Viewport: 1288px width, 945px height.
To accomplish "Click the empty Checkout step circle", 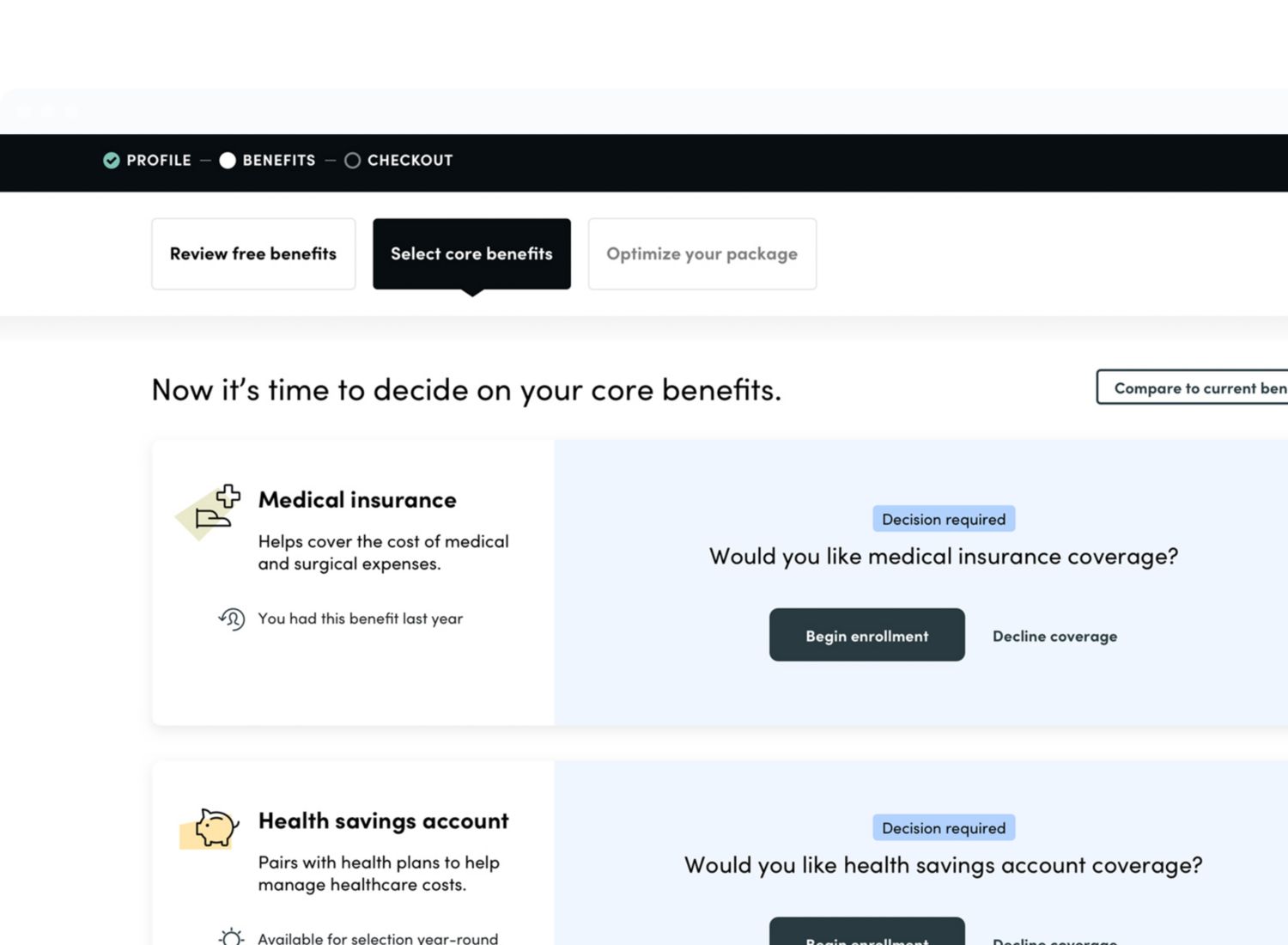I will [x=352, y=161].
